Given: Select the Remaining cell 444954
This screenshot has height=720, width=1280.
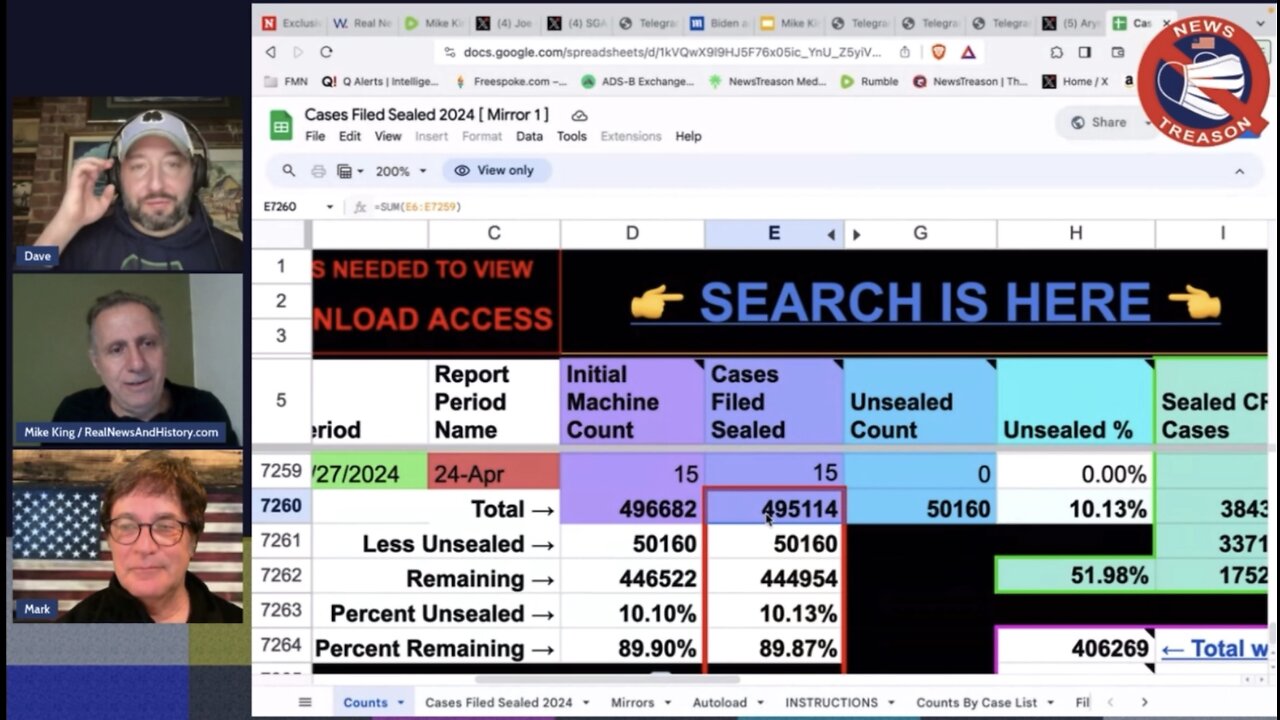Looking at the screenshot, I should coord(775,578).
